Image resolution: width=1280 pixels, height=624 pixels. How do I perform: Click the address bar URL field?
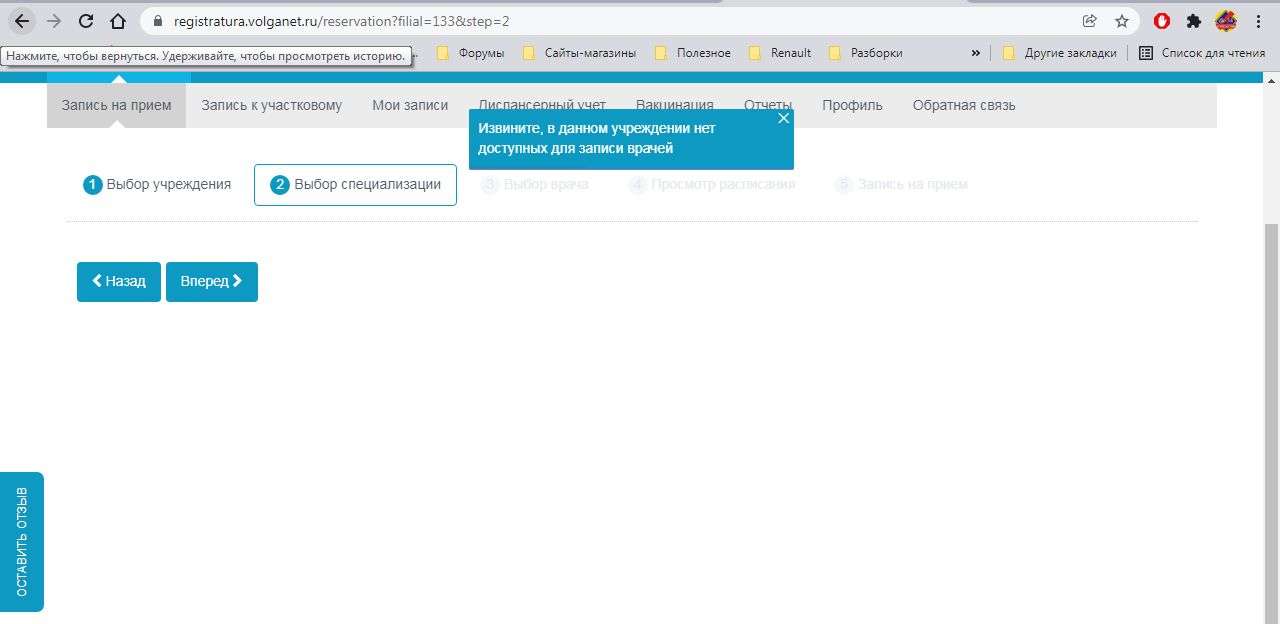coord(600,21)
